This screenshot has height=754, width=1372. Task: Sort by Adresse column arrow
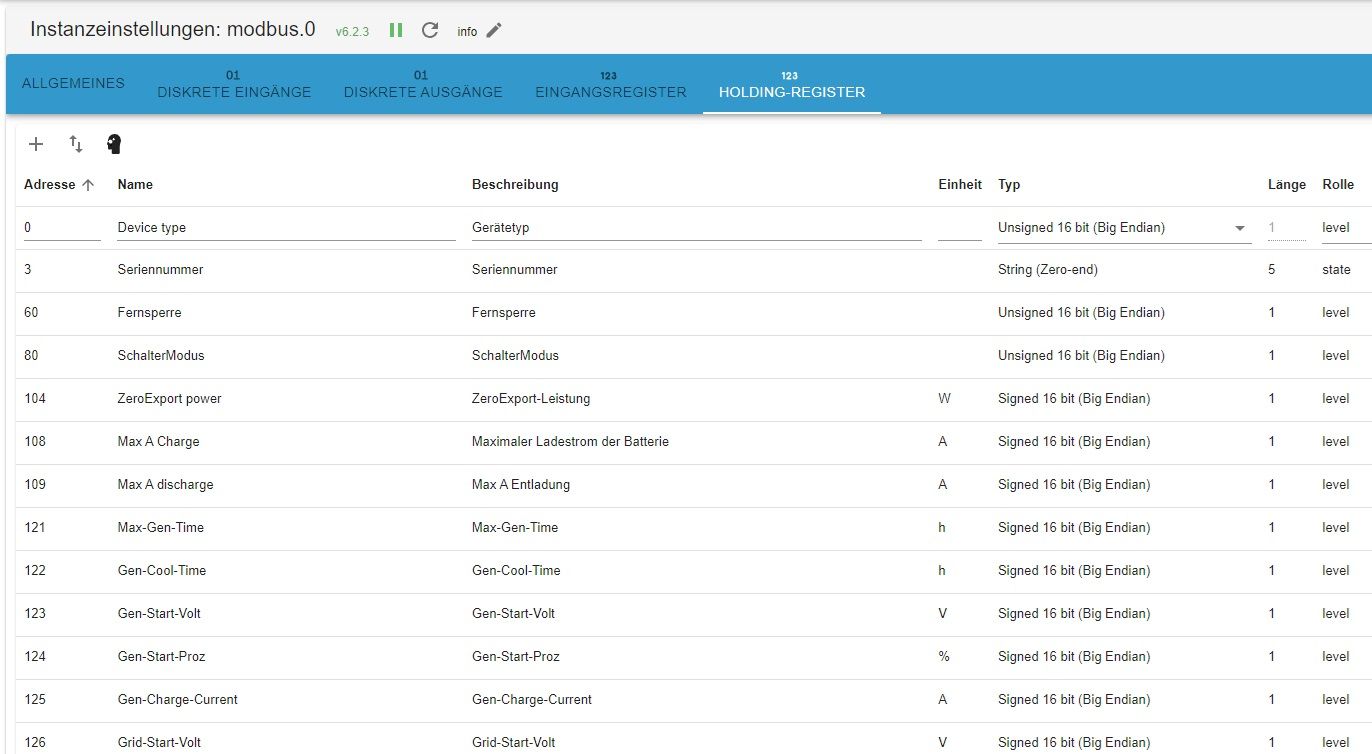[x=88, y=185]
